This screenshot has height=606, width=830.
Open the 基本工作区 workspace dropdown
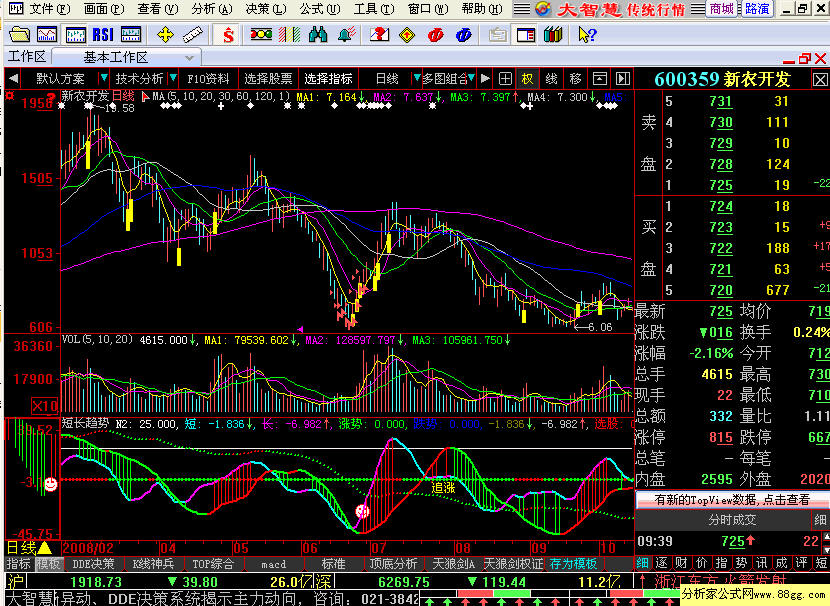(x=189, y=57)
